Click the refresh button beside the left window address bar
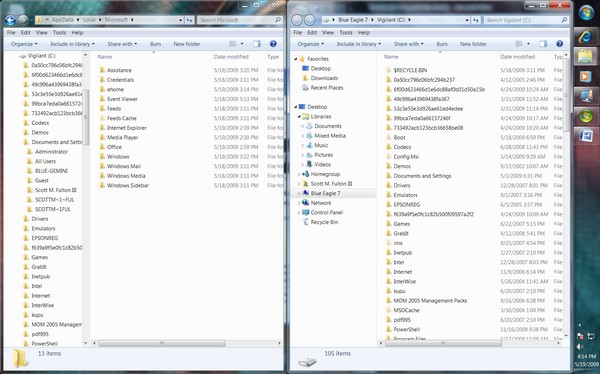The image size is (600, 374). pyautogui.click(x=190, y=20)
